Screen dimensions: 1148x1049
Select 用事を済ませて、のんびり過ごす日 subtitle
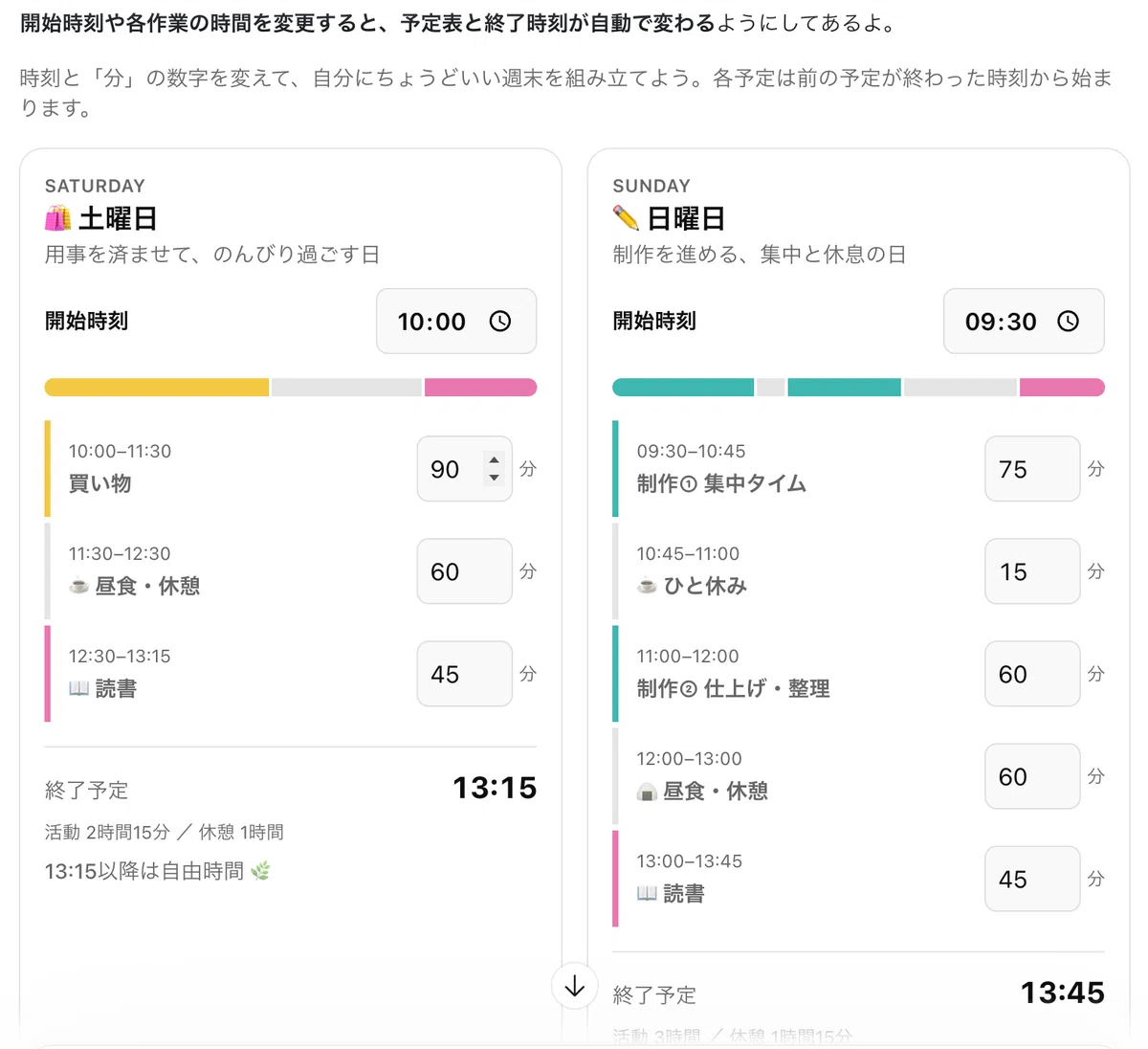[212, 254]
